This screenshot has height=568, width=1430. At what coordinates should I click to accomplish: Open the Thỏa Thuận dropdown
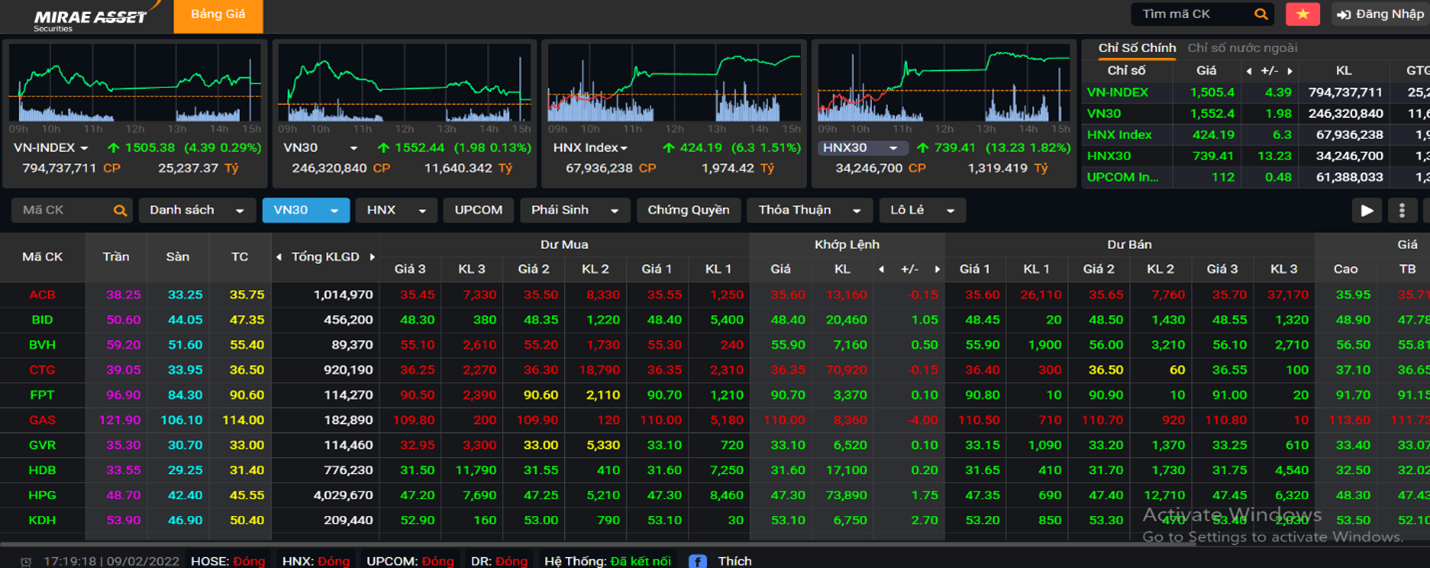(x=809, y=210)
